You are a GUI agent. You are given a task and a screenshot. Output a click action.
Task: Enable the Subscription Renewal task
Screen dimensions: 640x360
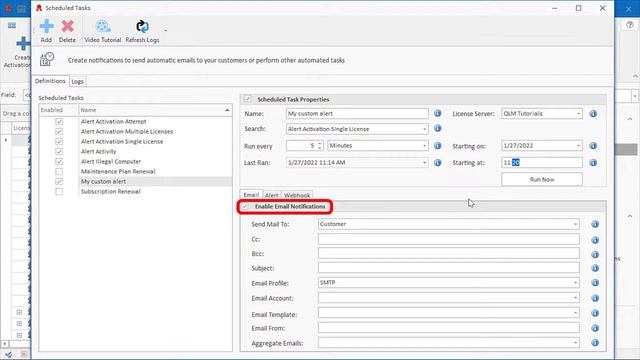pyautogui.click(x=59, y=191)
